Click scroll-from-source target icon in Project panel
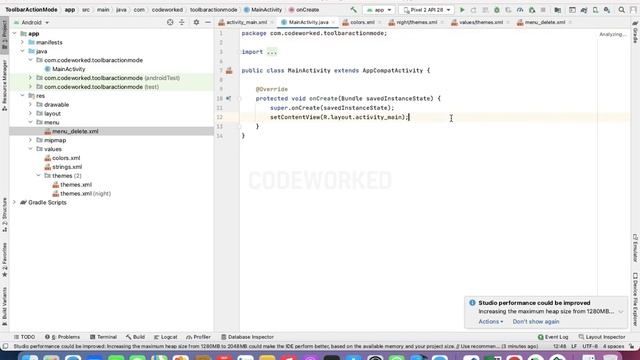 point(170,22)
